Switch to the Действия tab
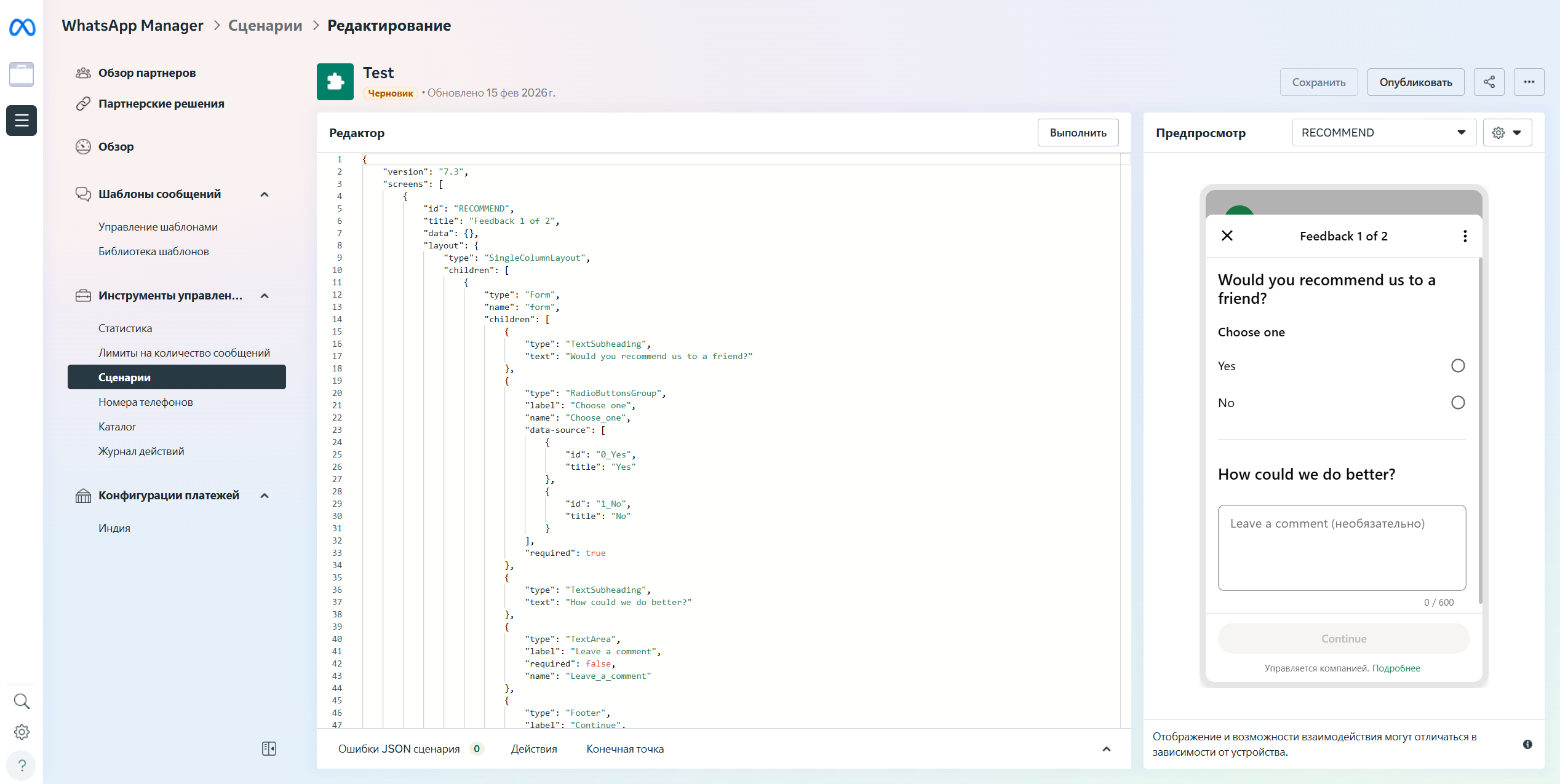 pyautogui.click(x=533, y=749)
